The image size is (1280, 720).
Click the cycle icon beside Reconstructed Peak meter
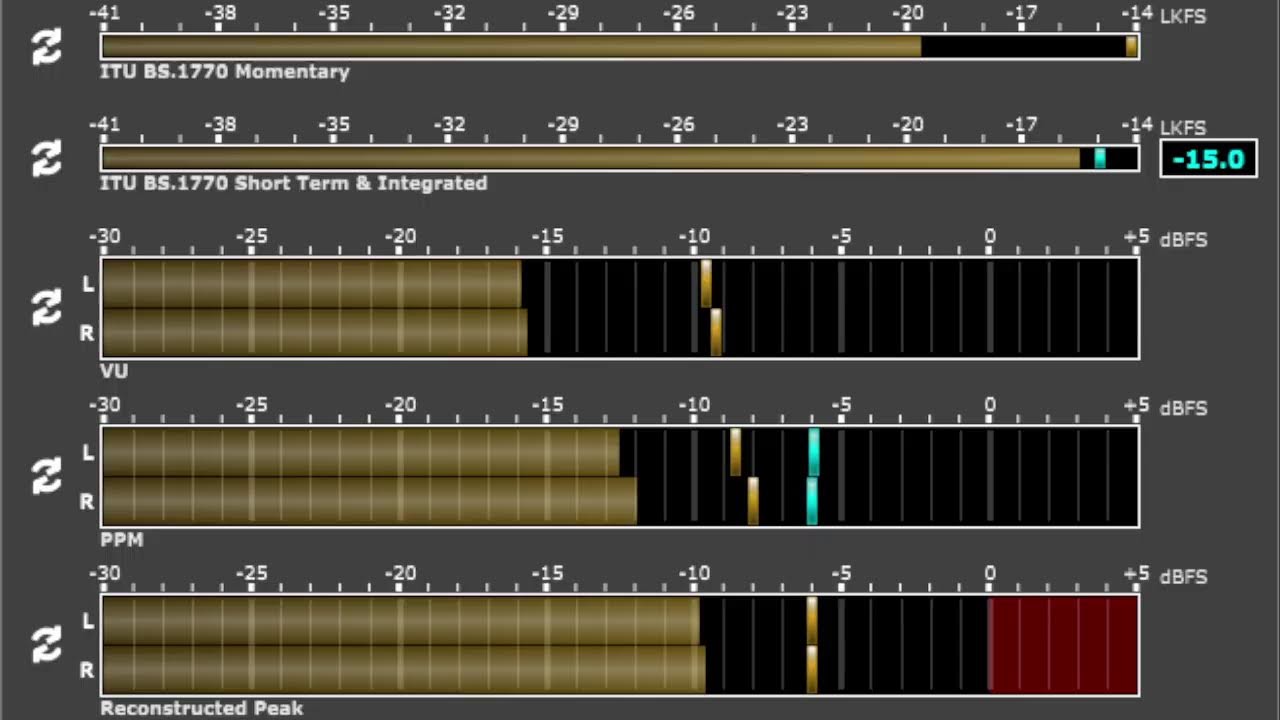(x=47, y=645)
